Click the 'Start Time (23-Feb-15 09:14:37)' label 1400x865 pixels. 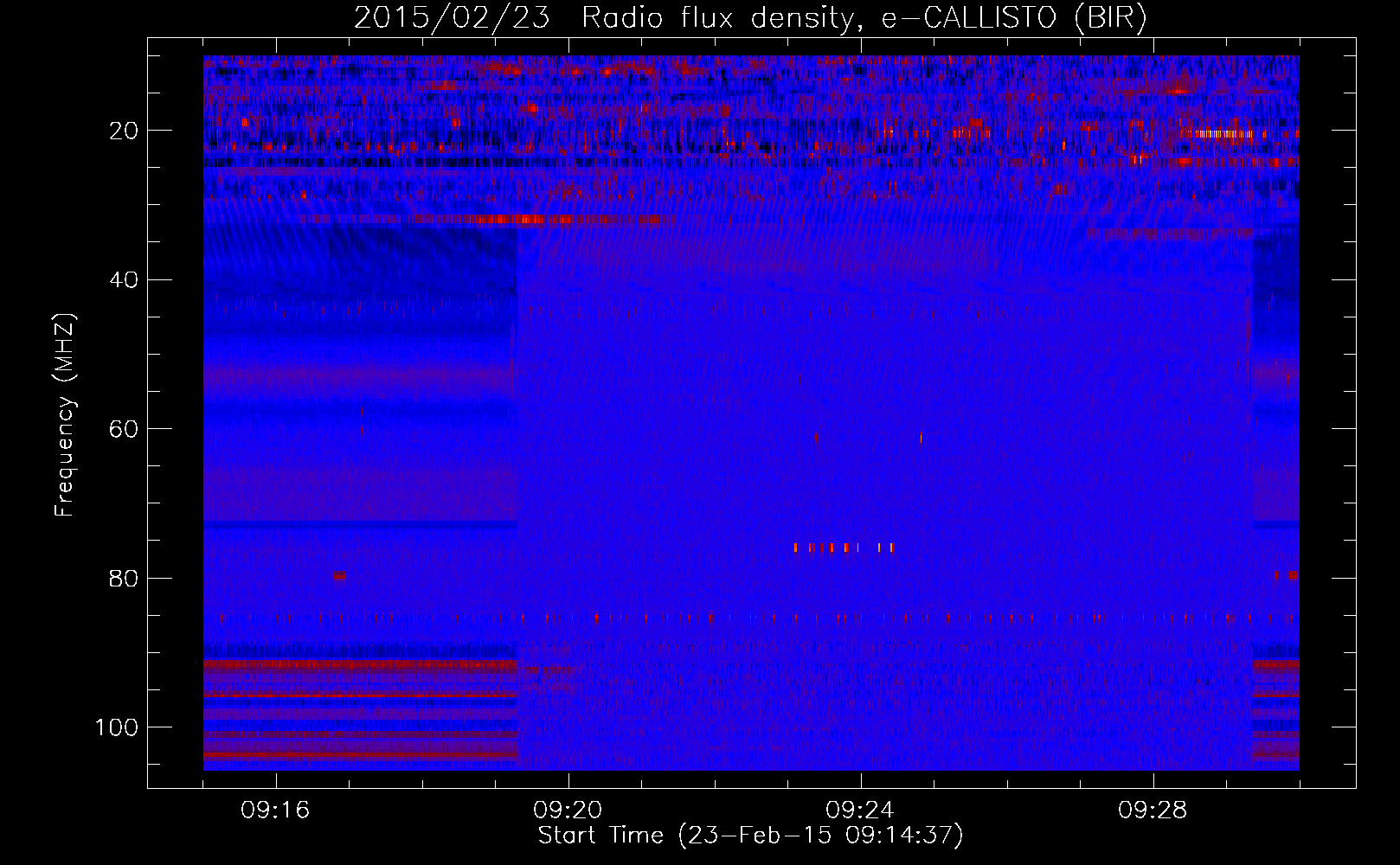750,836
